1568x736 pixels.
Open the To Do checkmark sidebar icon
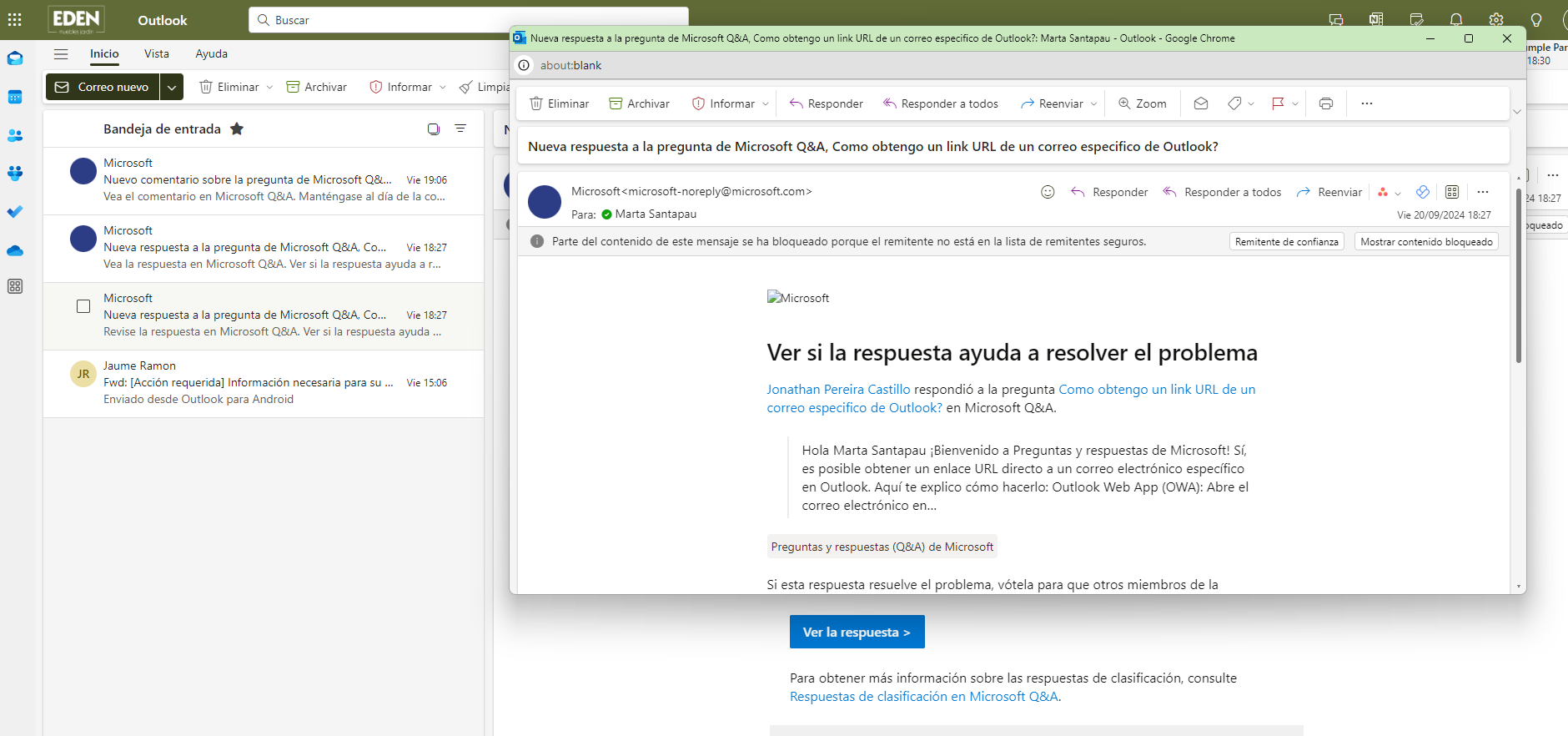(15, 212)
